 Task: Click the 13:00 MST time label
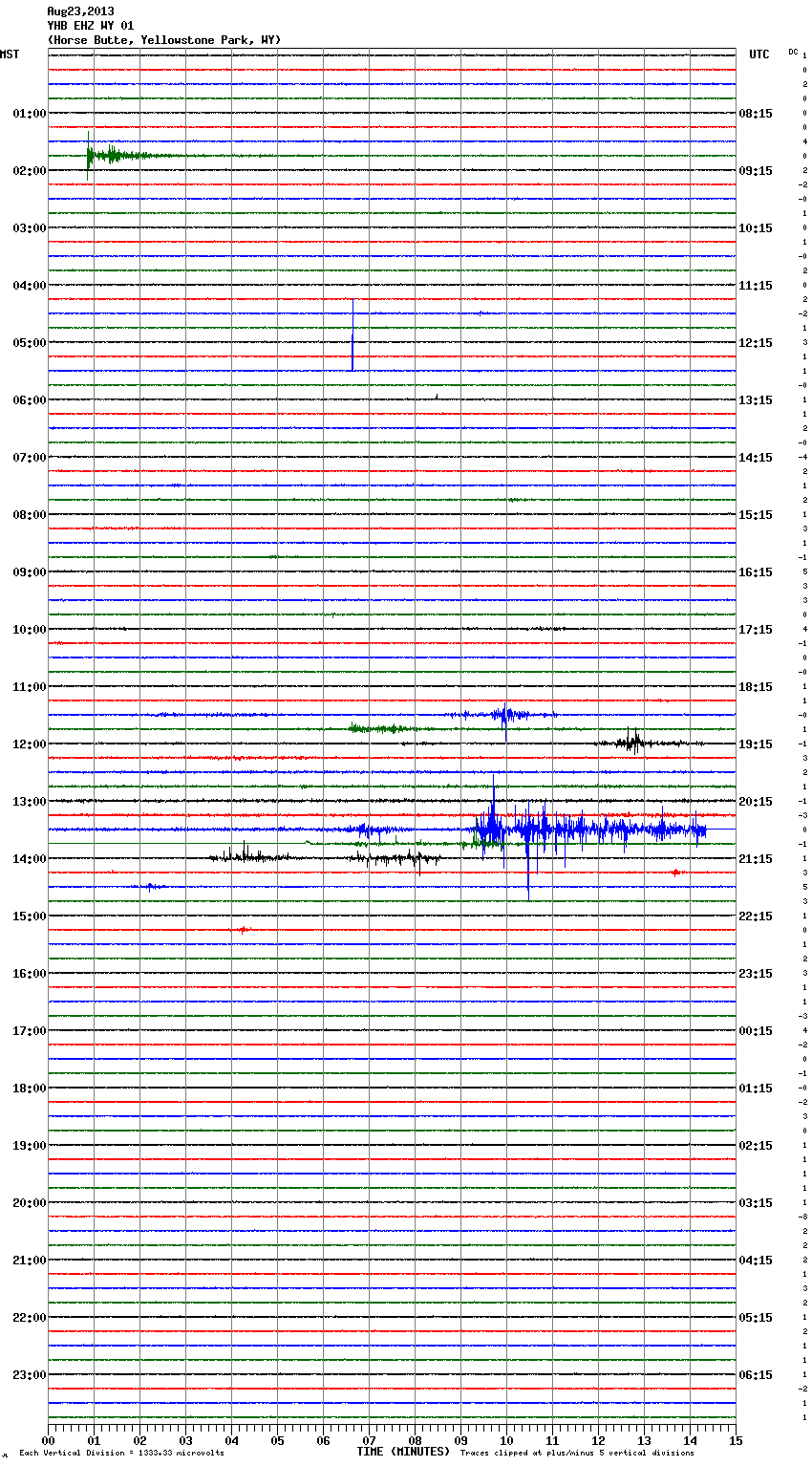[x=30, y=802]
